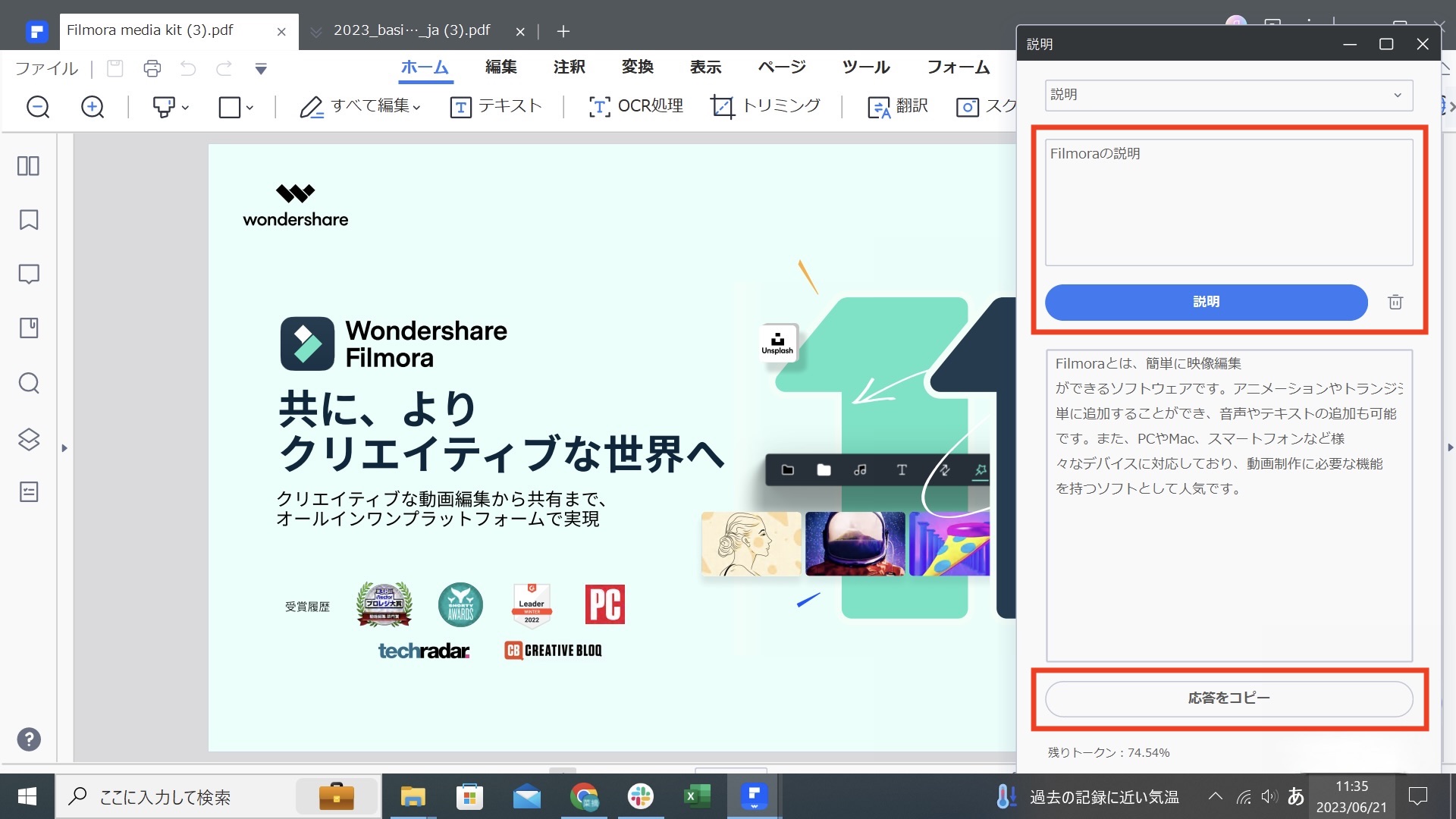Switch to the ツール tab

(x=866, y=67)
